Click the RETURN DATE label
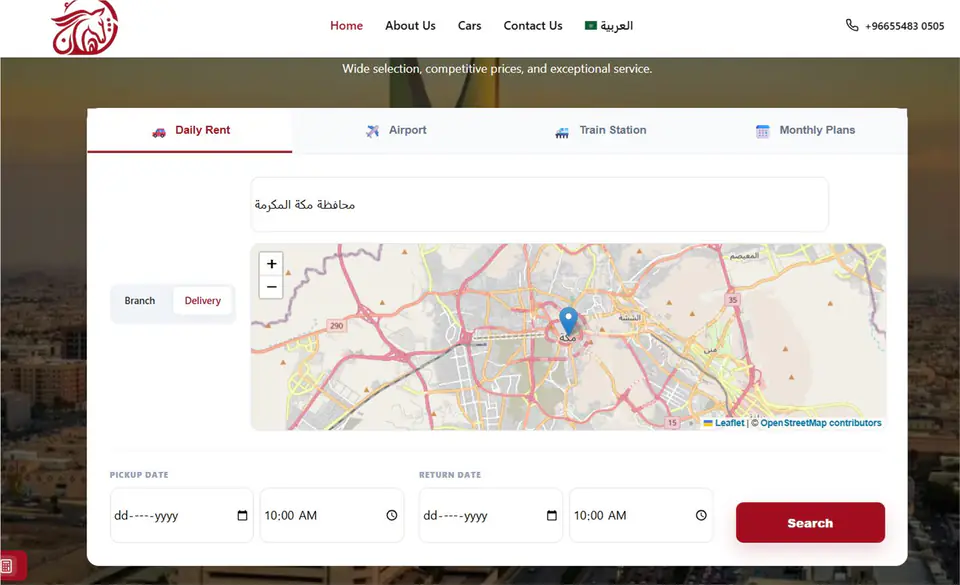This screenshot has width=960, height=585. (450, 475)
